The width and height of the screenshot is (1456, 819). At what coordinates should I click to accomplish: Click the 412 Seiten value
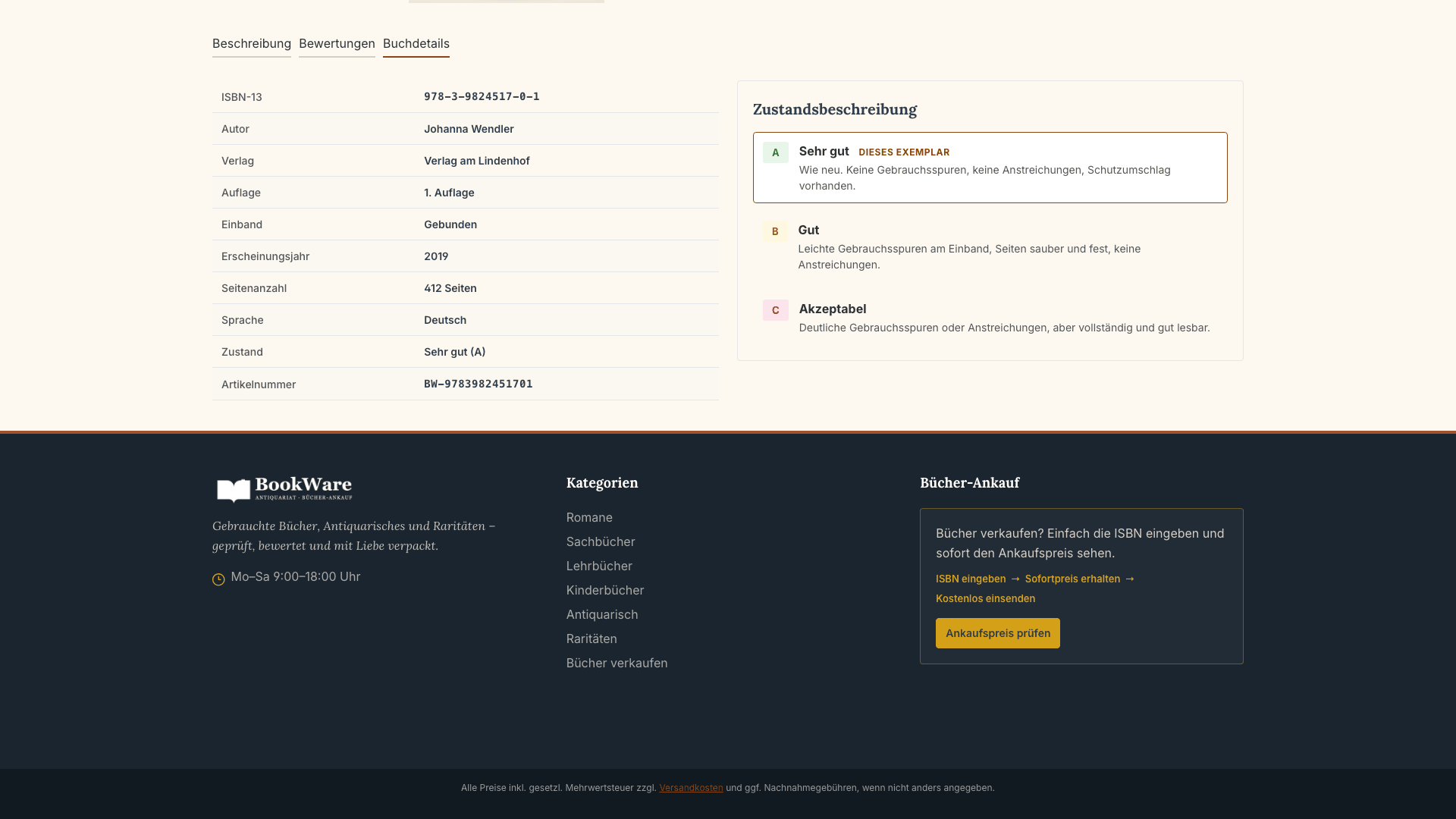pyautogui.click(x=450, y=288)
